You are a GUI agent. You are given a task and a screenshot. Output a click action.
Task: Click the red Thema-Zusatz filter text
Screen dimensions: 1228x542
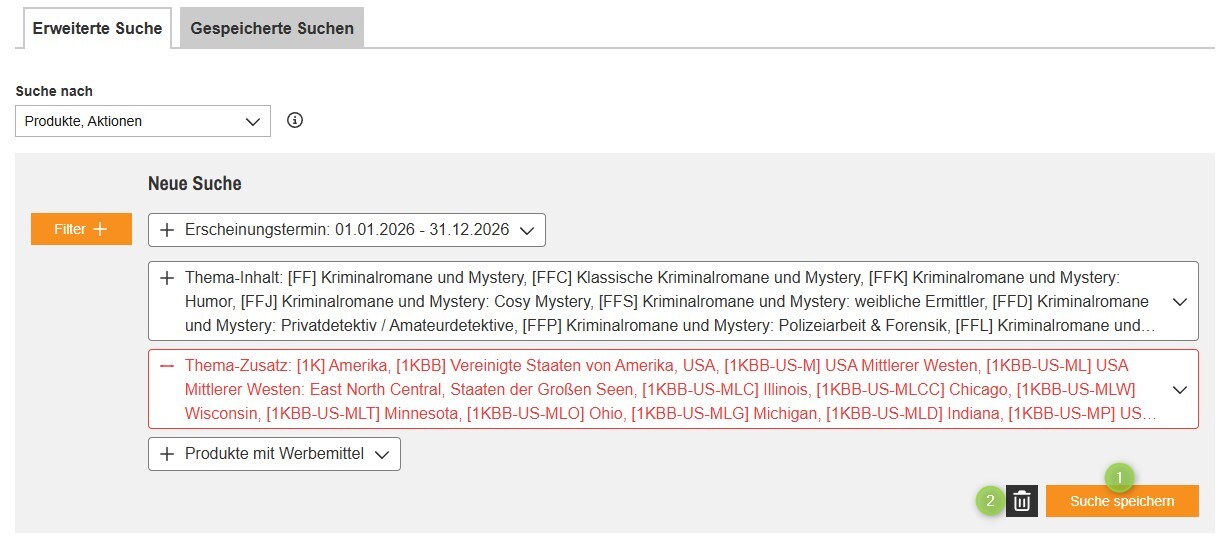click(660, 389)
